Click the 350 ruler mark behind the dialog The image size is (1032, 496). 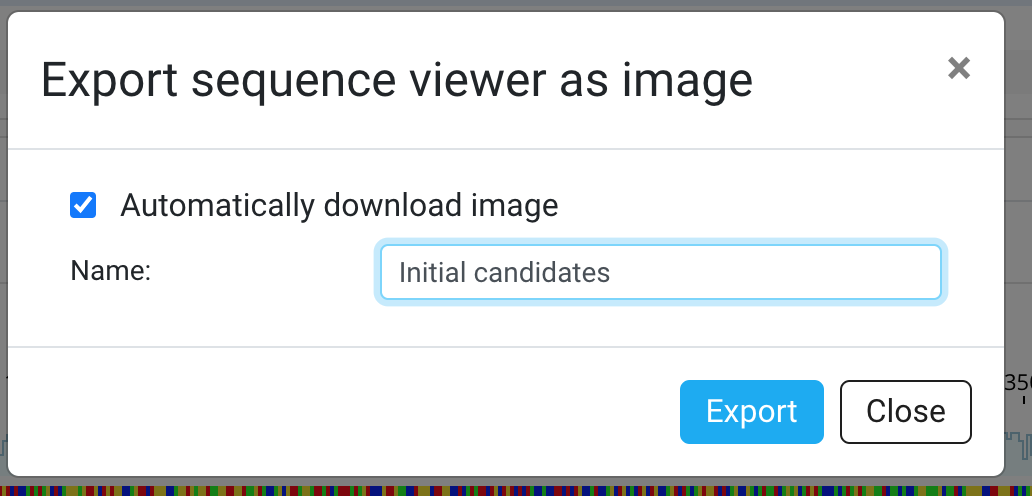tap(1018, 384)
